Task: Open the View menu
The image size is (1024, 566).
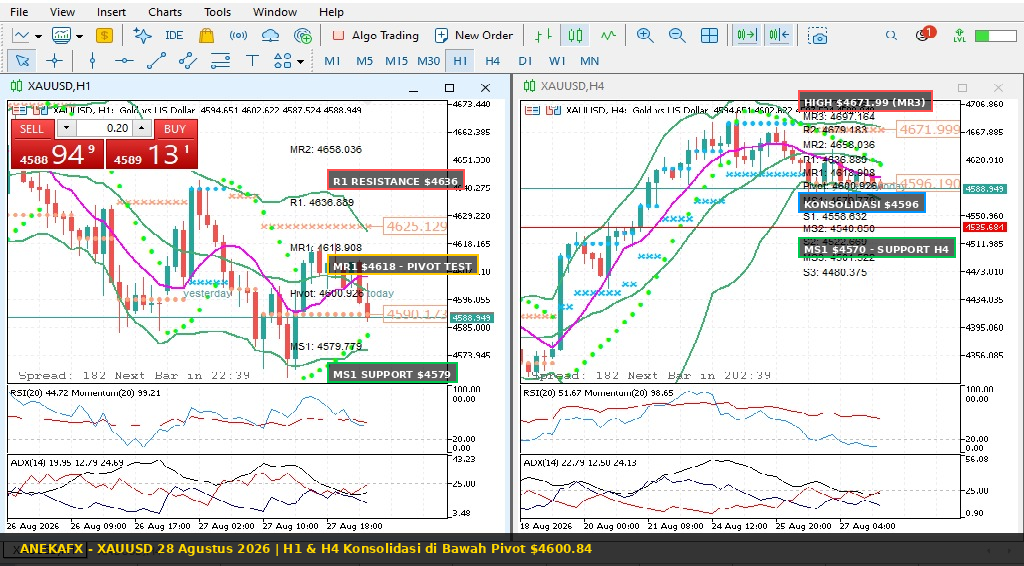Action: click(x=62, y=12)
